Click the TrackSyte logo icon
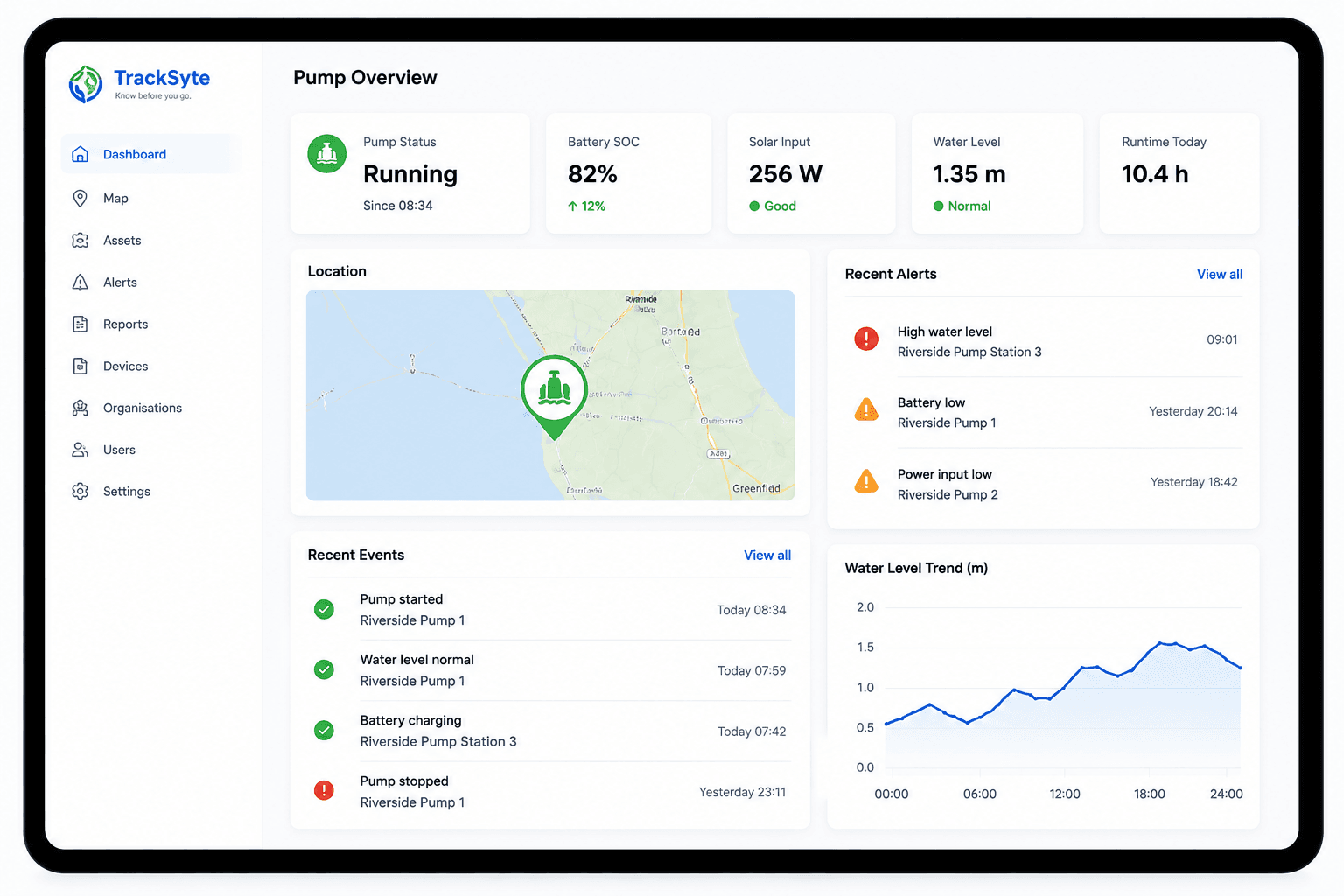The image size is (1344, 896). (x=86, y=84)
